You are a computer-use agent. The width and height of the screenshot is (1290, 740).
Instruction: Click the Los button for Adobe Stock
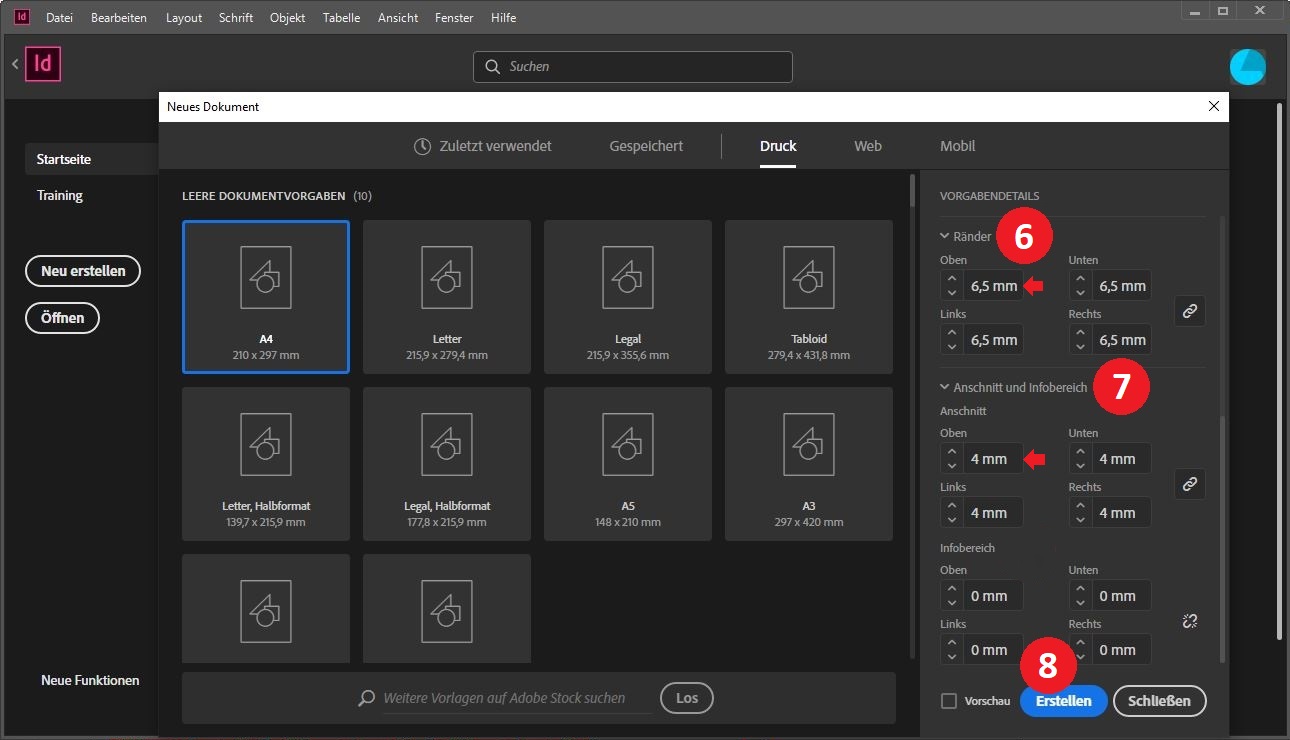687,698
